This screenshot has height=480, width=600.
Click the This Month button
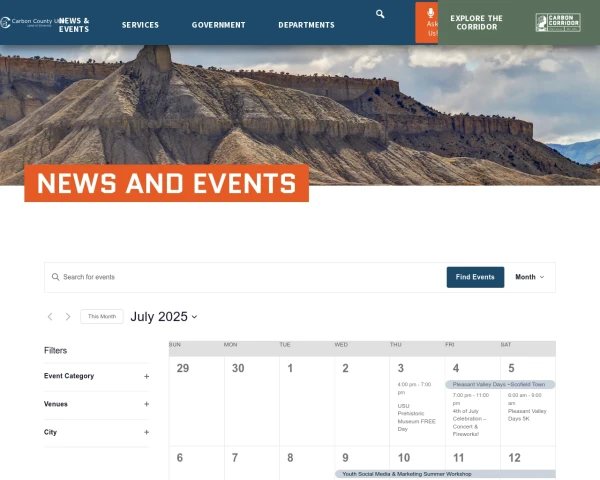[102, 317]
